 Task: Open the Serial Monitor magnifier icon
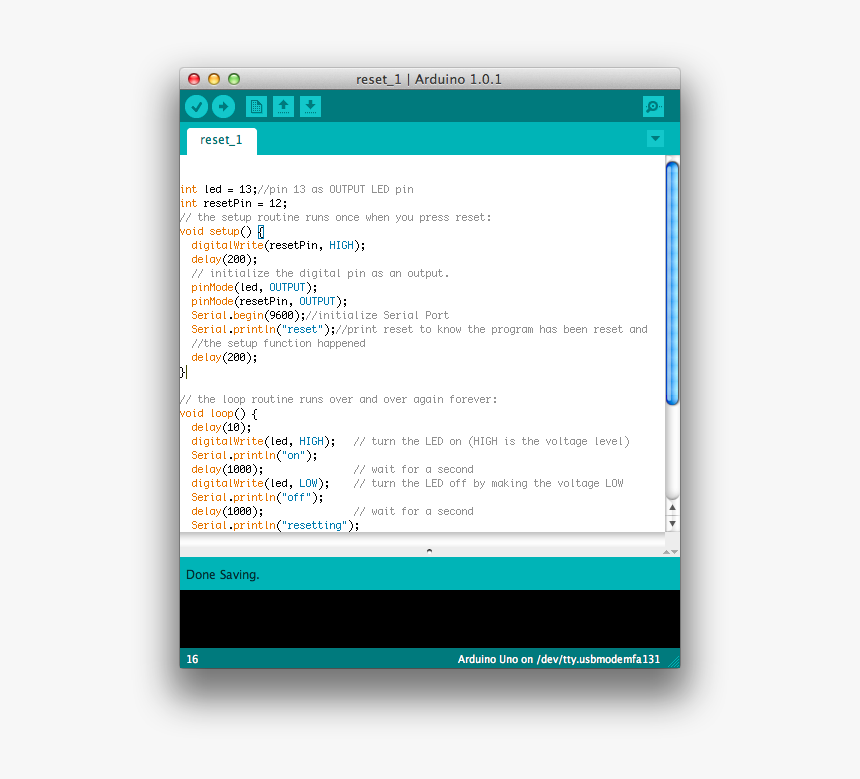[653, 105]
